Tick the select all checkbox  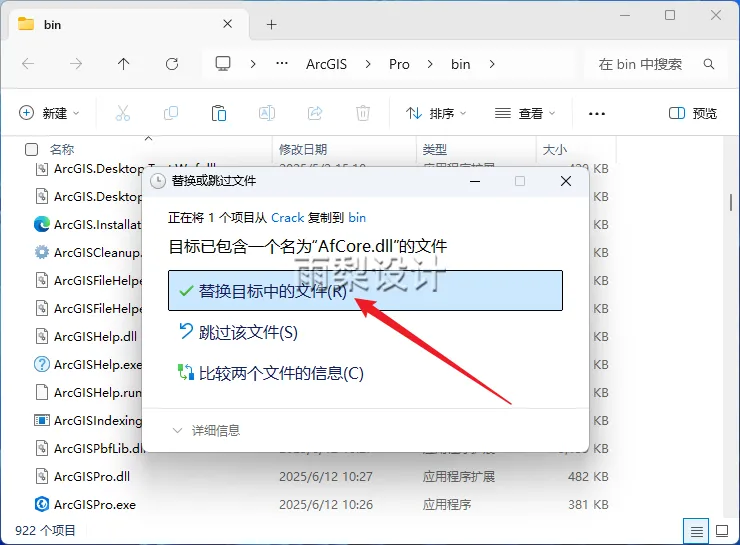pyautogui.click(x=31, y=150)
